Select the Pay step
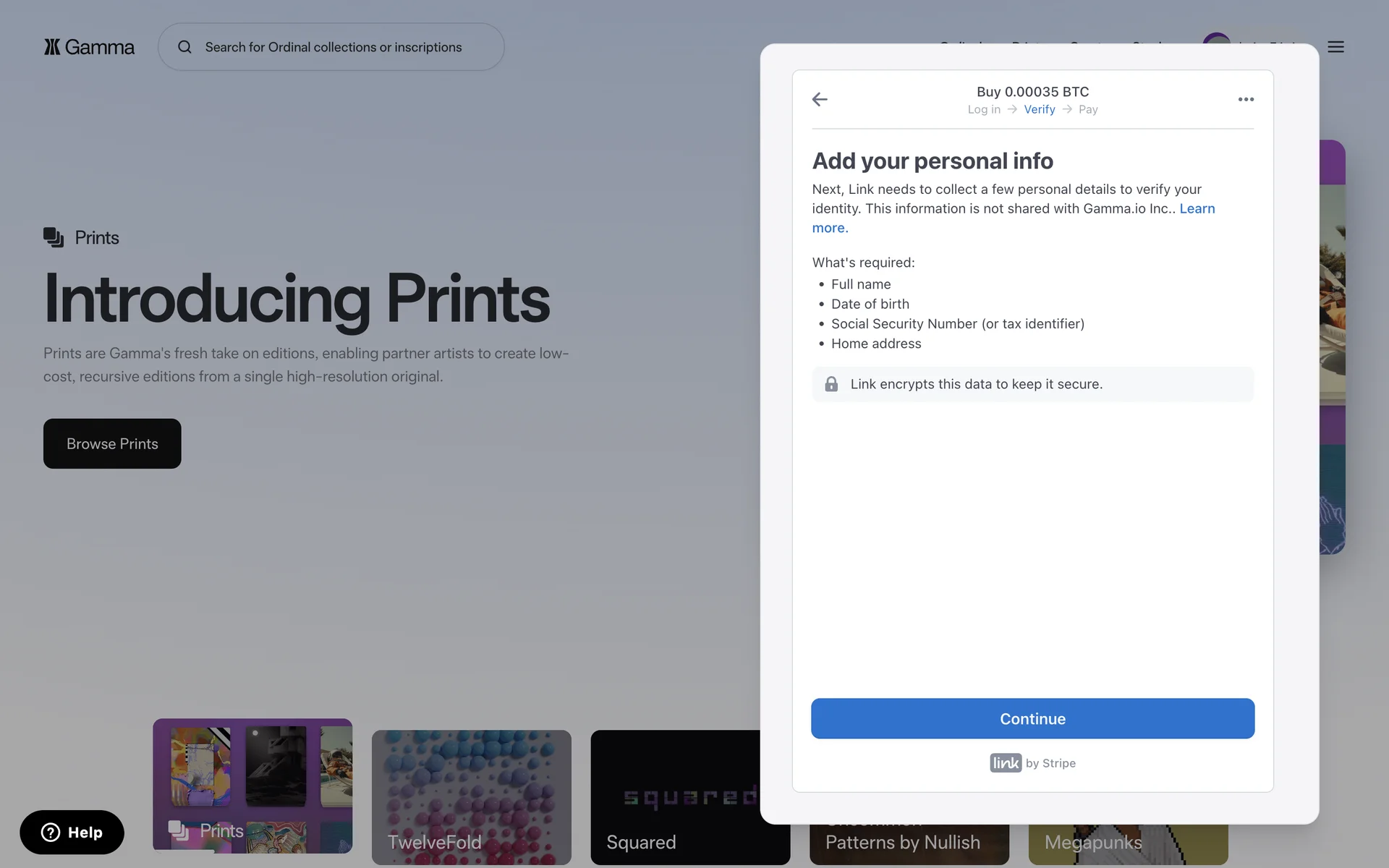 click(1087, 109)
